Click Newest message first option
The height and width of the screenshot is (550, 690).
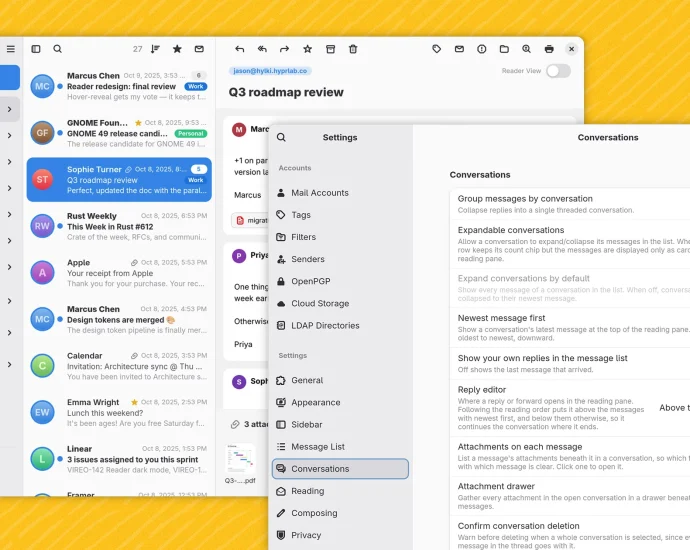pos(570,328)
